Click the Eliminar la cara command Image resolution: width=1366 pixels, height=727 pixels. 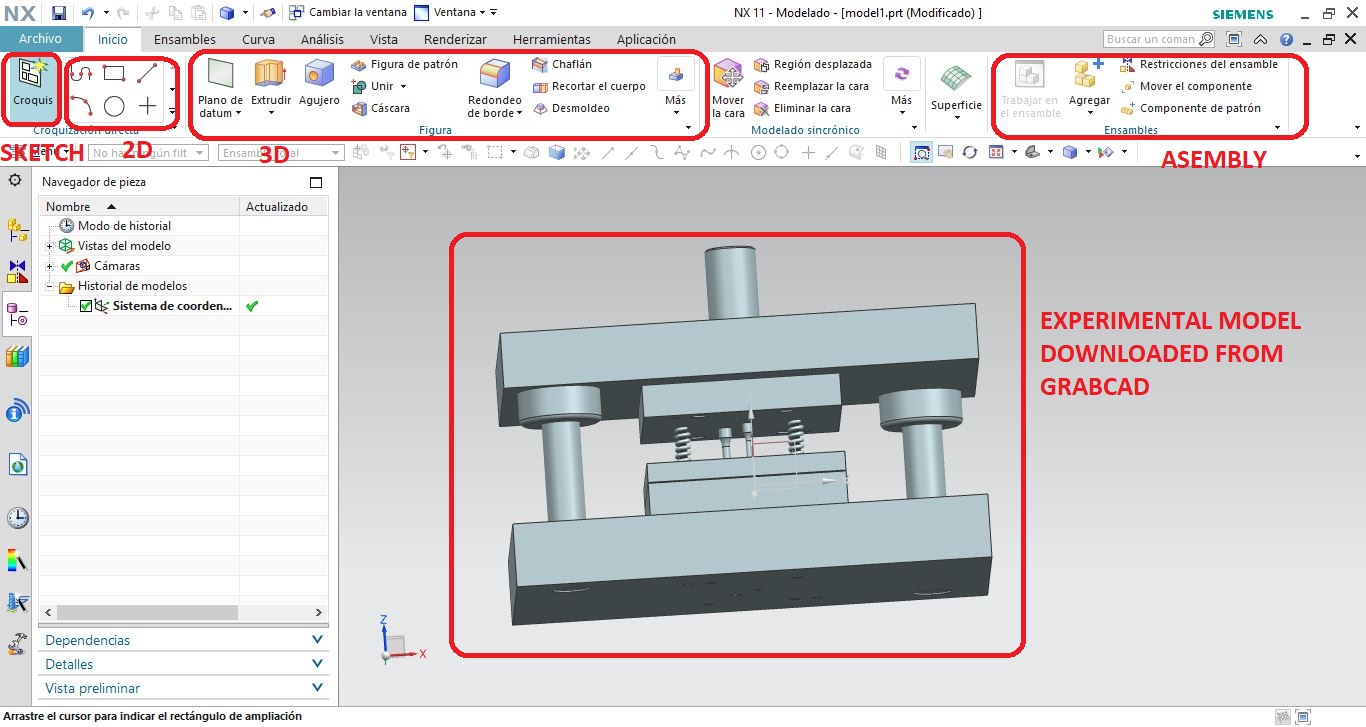click(803, 108)
